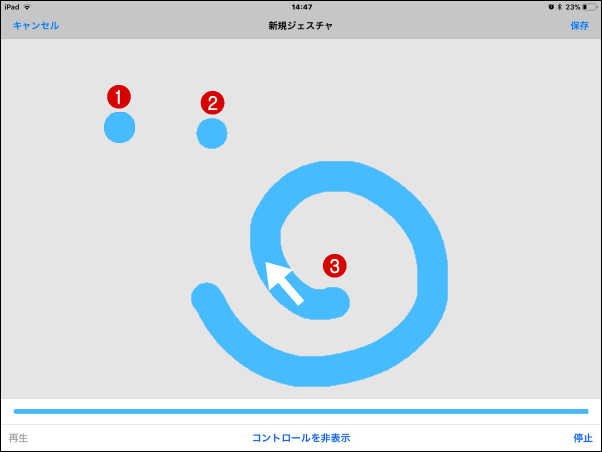Tap the iPad carrier label
The height and width of the screenshot is (452, 602).
click(12, 7)
